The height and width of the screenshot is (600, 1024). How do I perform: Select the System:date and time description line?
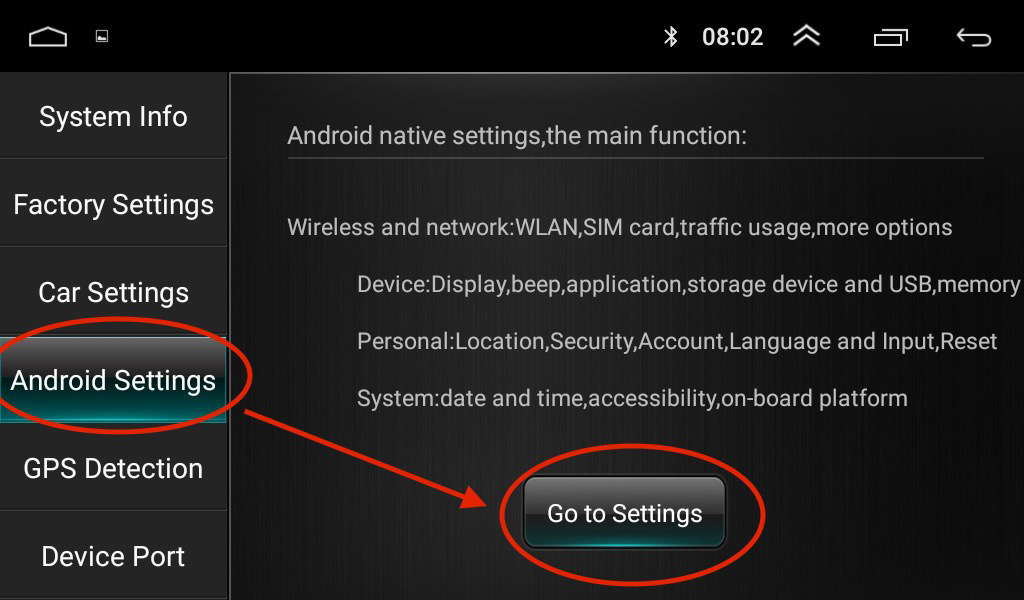632,398
